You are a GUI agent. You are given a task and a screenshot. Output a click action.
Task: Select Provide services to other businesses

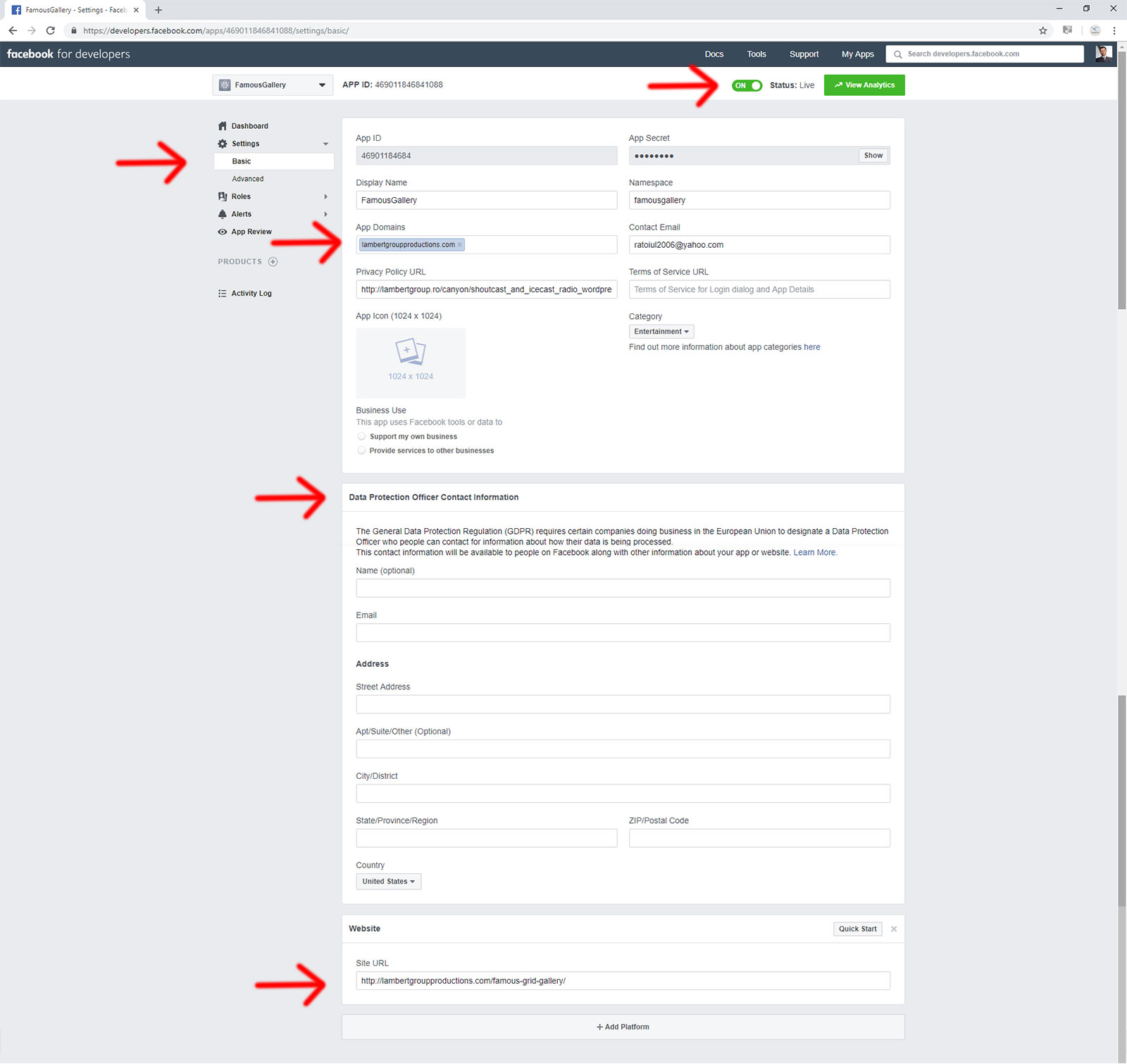(x=361, y=451)
